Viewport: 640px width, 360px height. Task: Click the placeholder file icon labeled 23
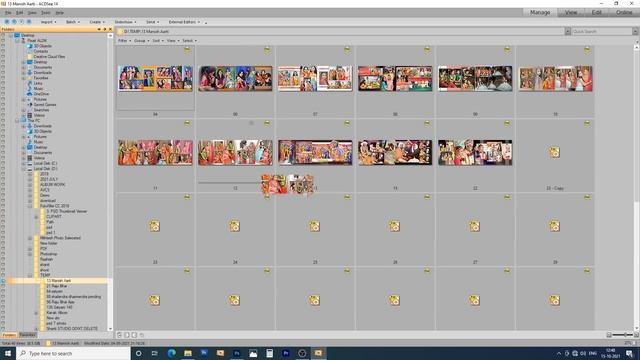(x=154, y=226)
